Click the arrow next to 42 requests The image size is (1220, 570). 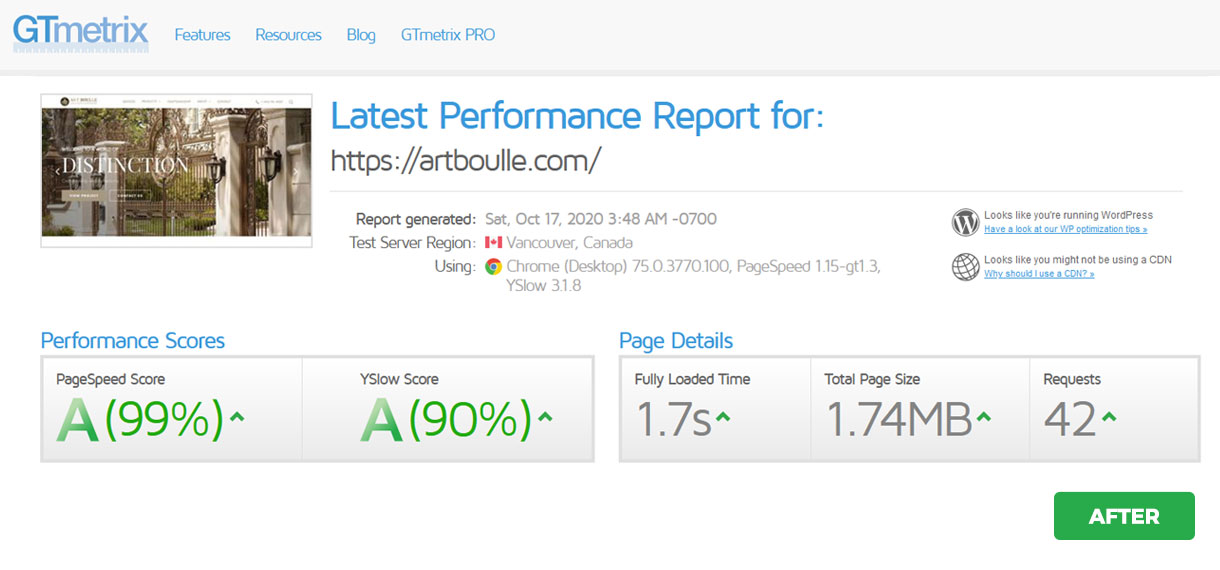tap(1109, 417)
